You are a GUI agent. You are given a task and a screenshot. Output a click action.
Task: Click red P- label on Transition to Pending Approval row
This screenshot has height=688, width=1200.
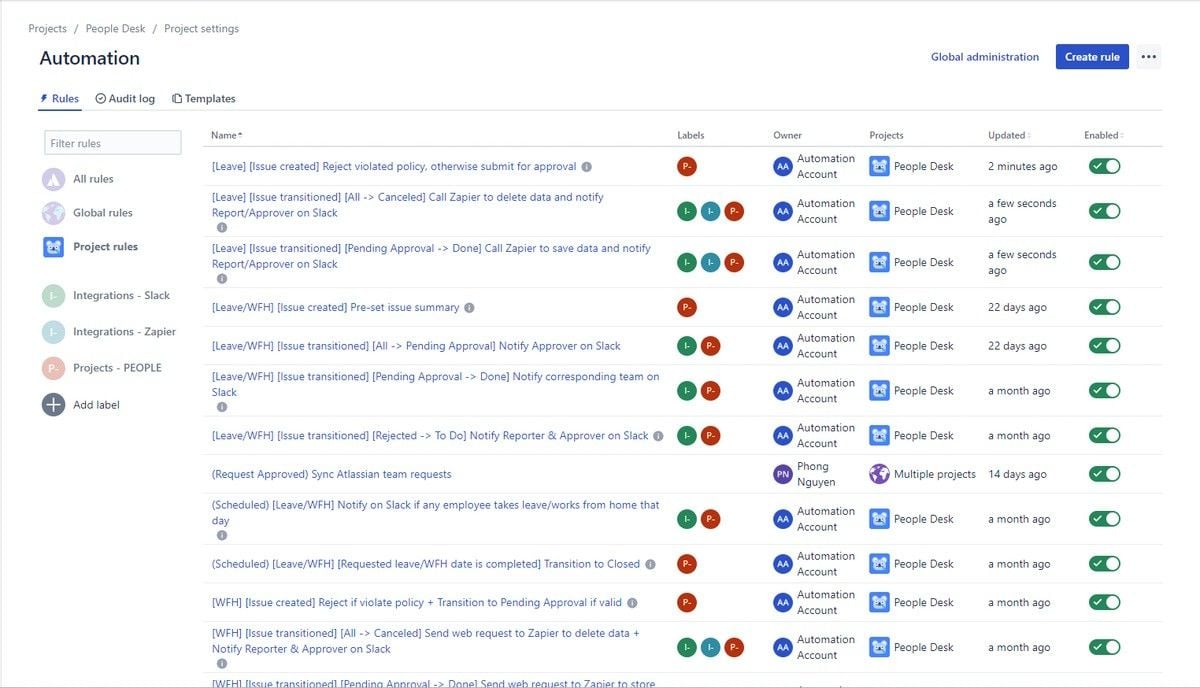pyautogui.click(x=687, y=603)
